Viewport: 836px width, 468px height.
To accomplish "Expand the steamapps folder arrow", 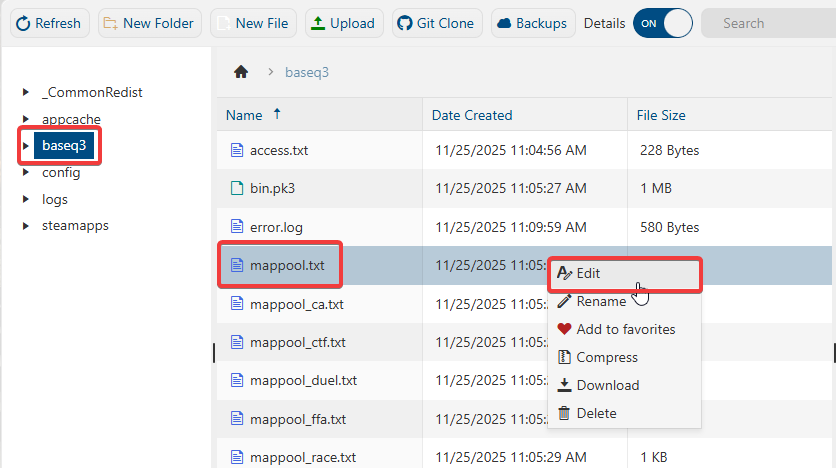I will click(26, 226).
